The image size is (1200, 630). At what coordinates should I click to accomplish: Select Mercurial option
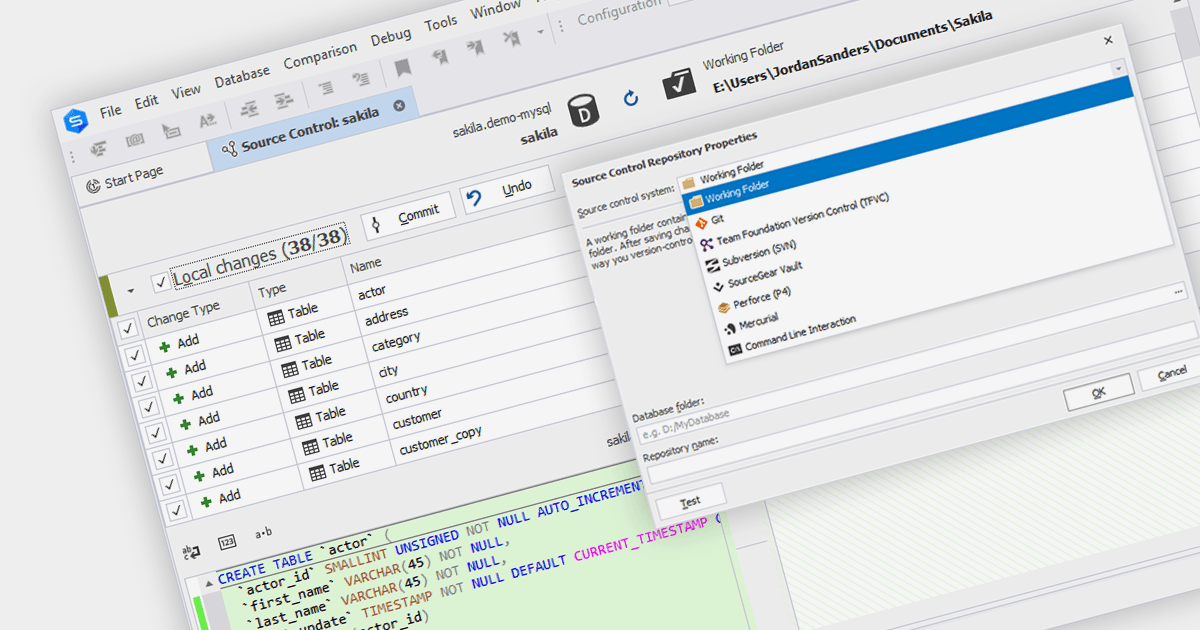[x=751, y=323]
